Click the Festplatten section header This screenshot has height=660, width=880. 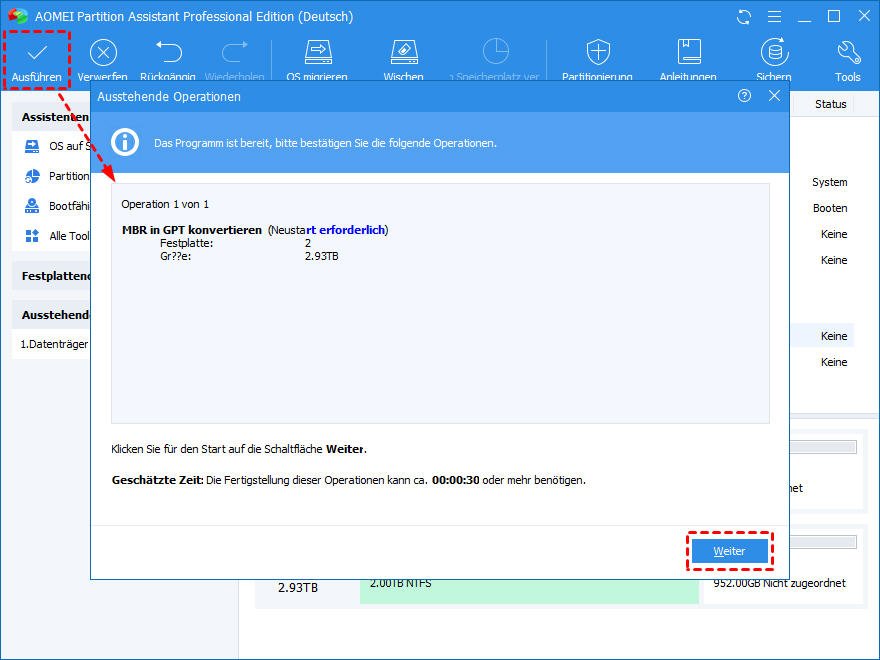click(x=52, y=276)
